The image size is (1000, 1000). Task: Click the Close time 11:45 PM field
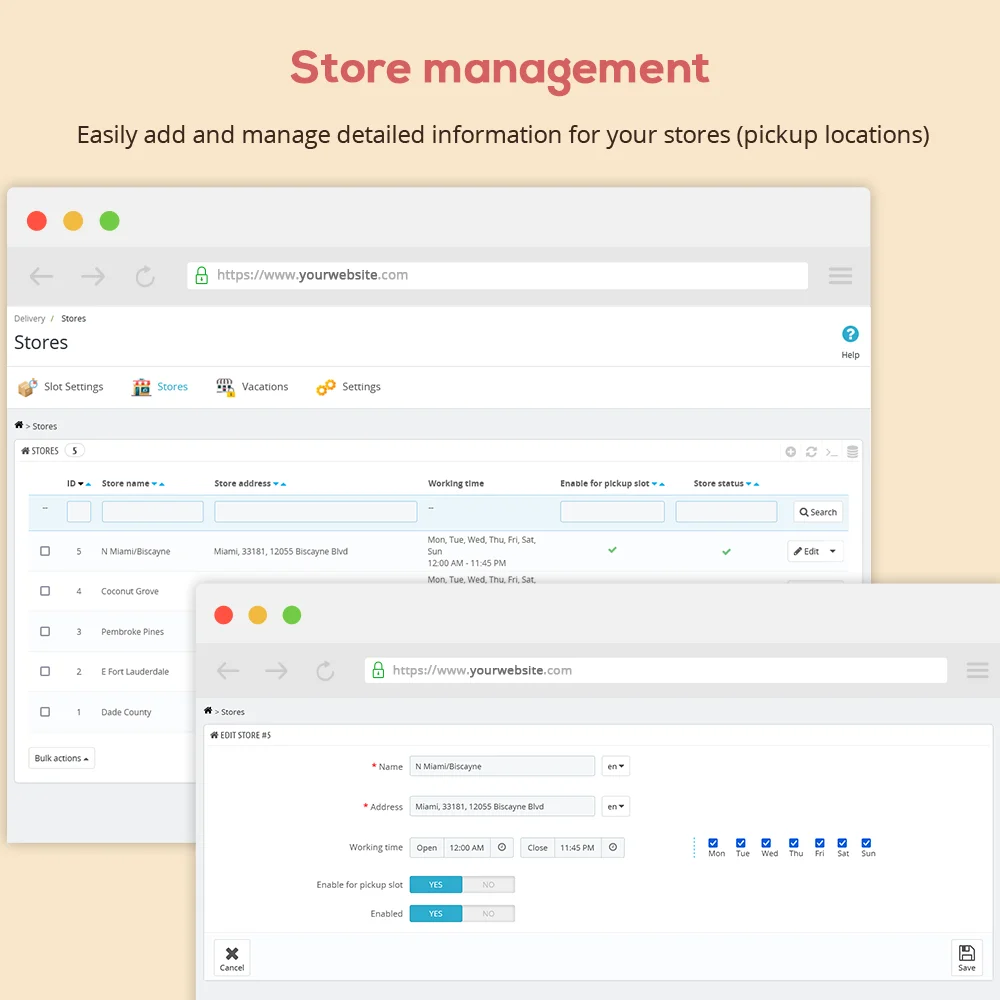tap(577, 848)
